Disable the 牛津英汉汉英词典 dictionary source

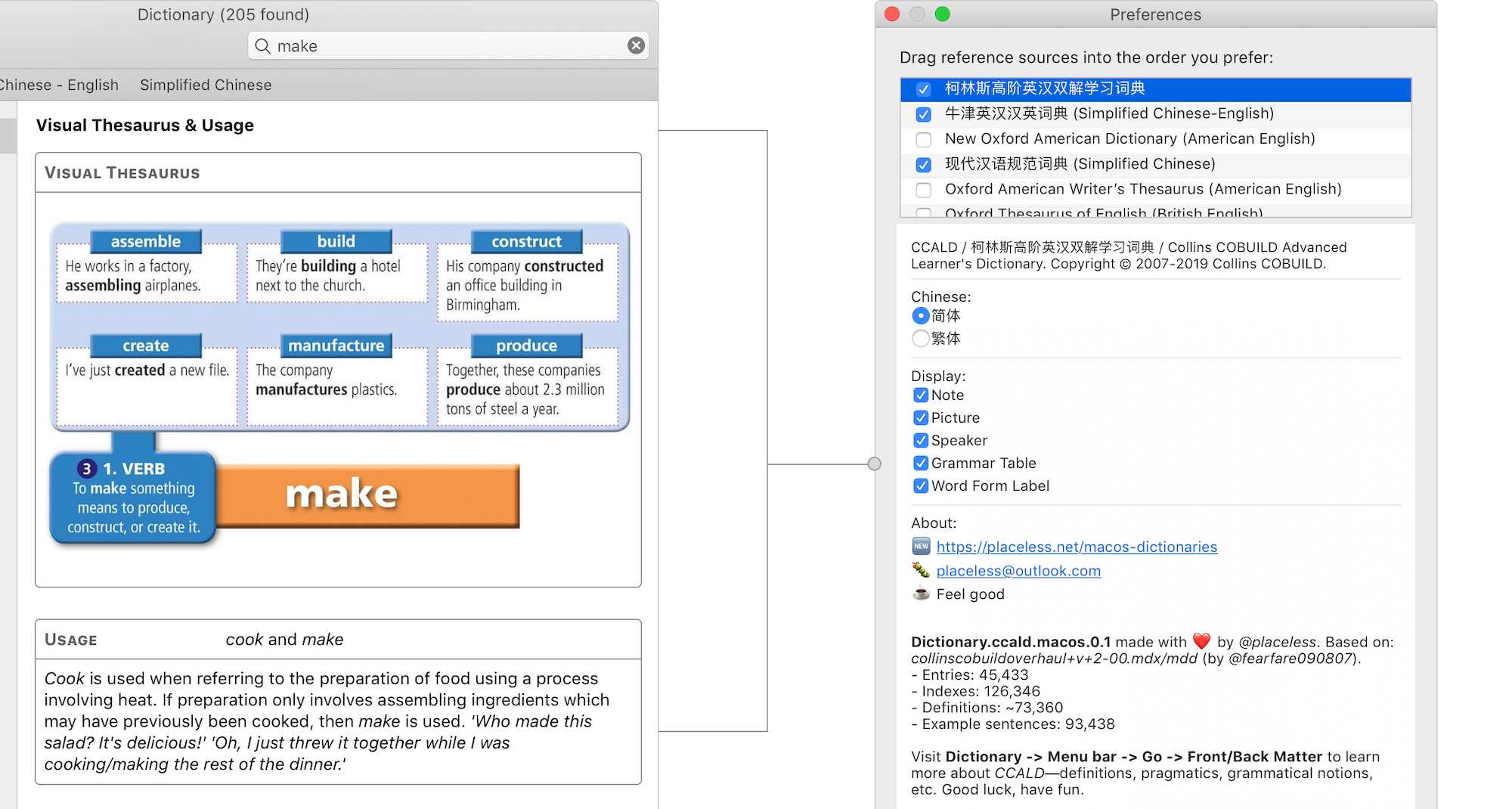[923, 114]
